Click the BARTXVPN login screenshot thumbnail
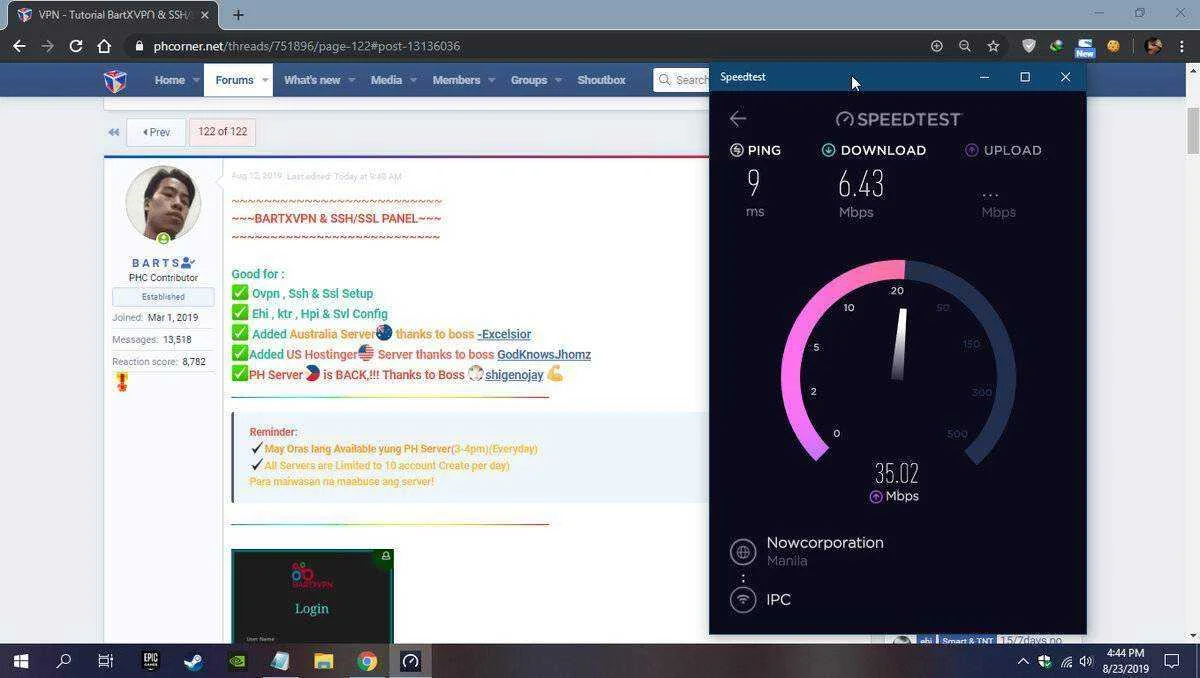Viewport: 1200px width, 678px height. coord(312,596)
